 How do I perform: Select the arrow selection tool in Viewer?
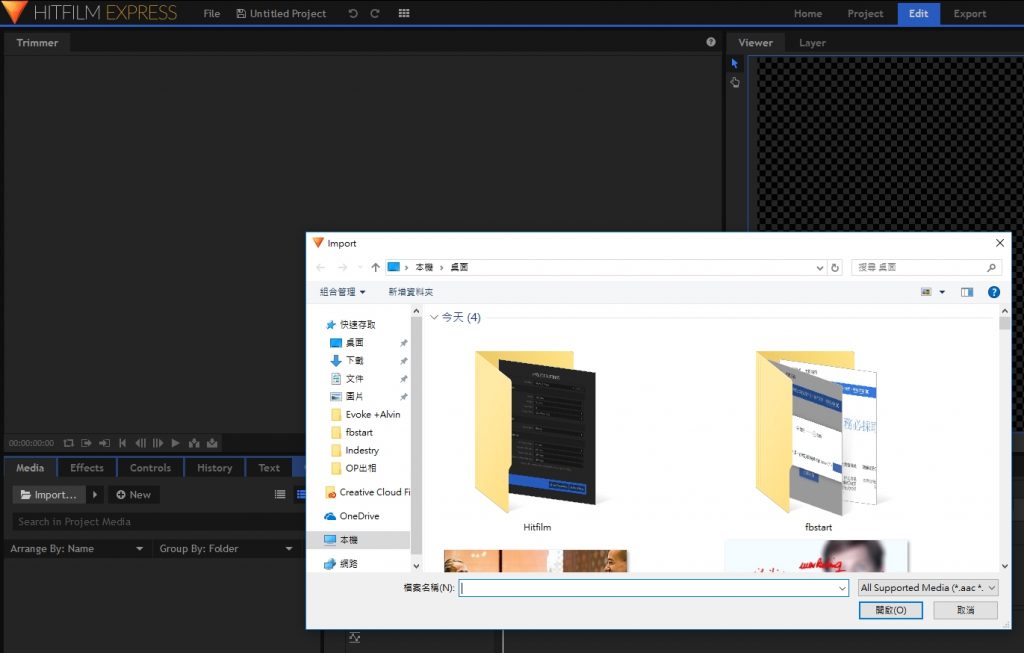735,63
